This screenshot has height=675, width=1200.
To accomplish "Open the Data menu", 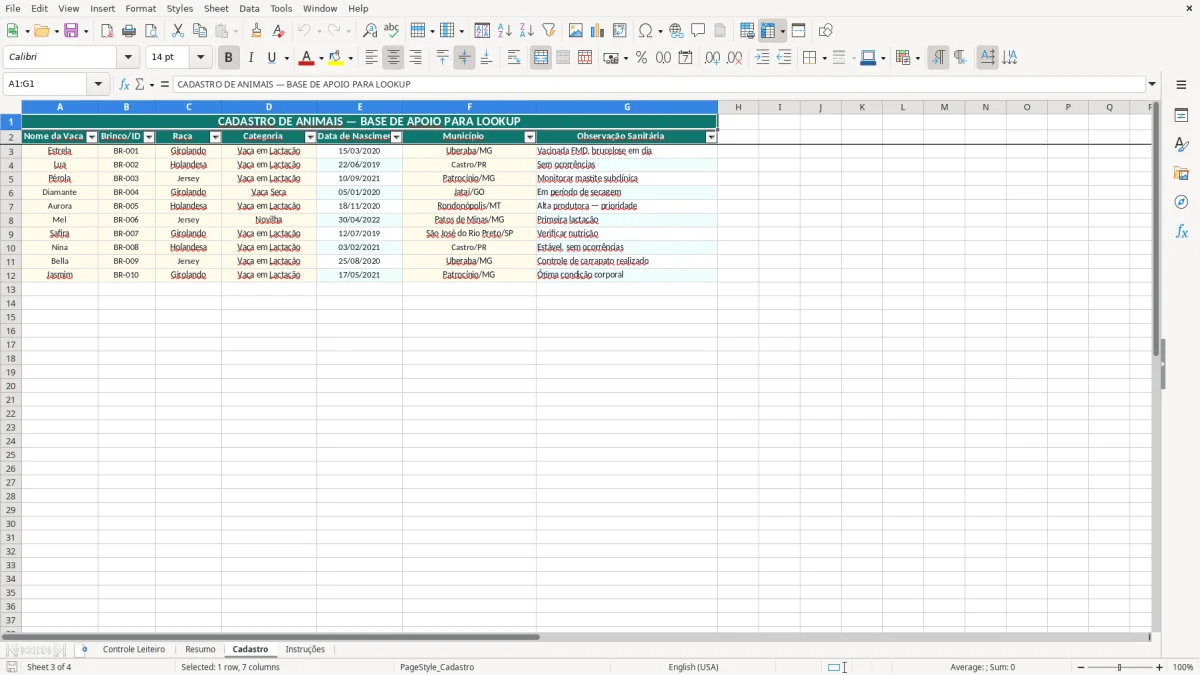I will tap(249, 8).
